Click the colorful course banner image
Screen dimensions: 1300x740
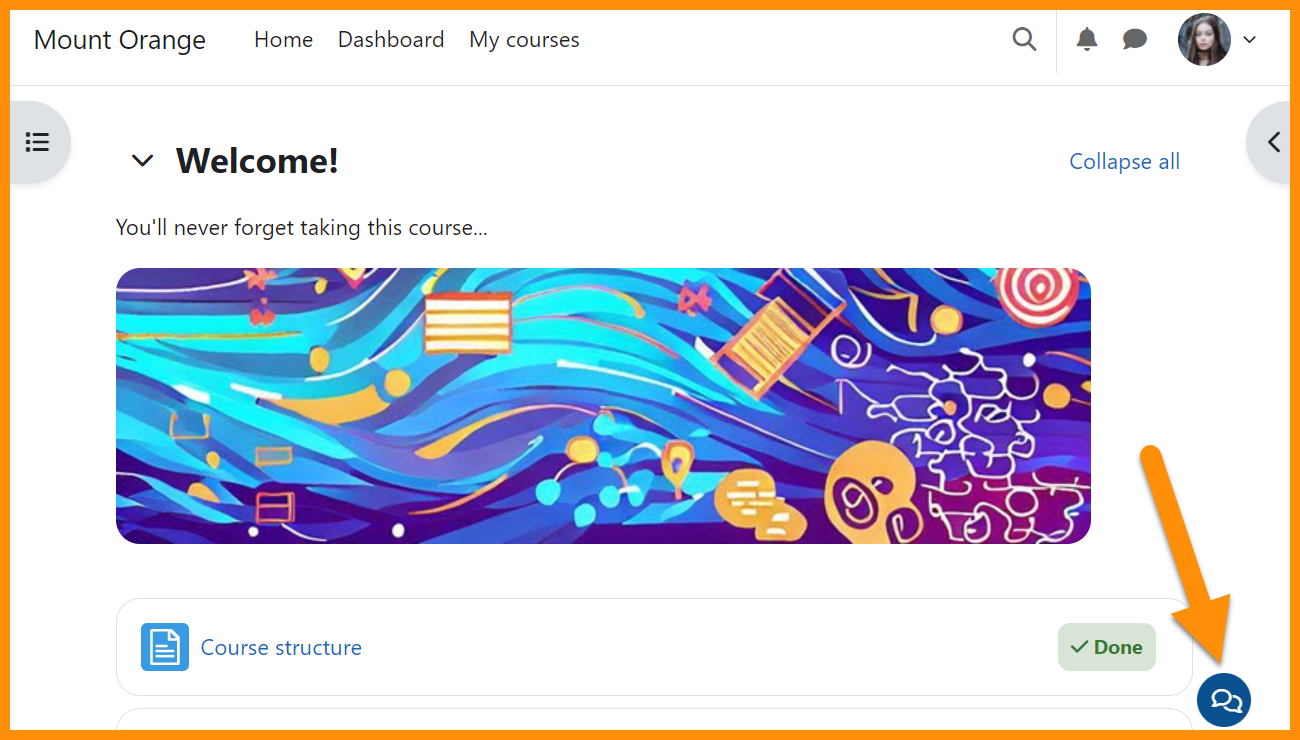pos(603,406)
